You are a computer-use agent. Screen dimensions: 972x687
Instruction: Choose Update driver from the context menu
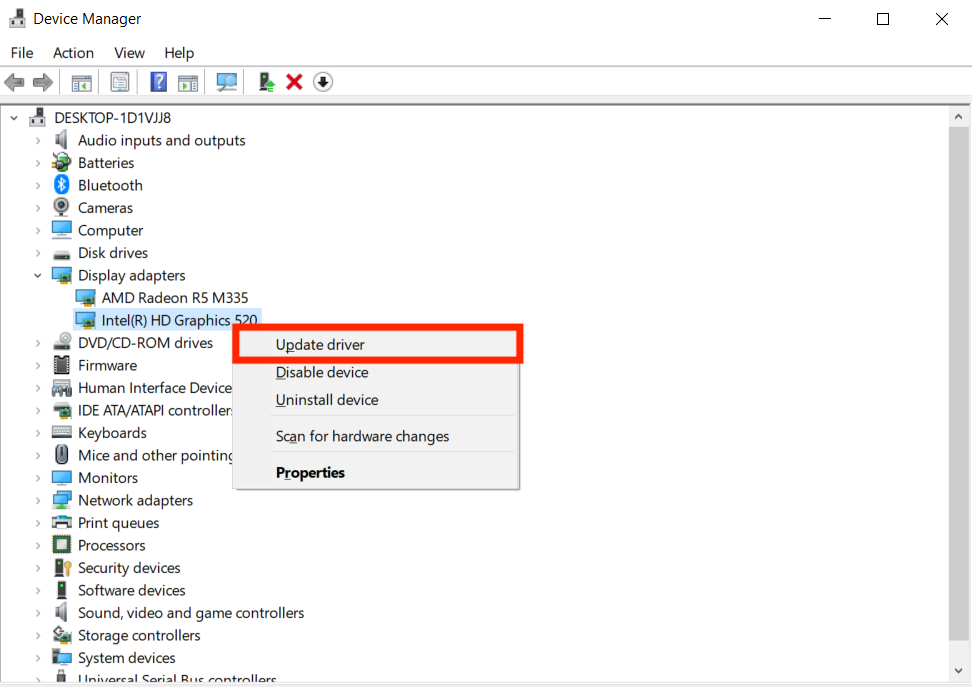(x=320, y=345)
